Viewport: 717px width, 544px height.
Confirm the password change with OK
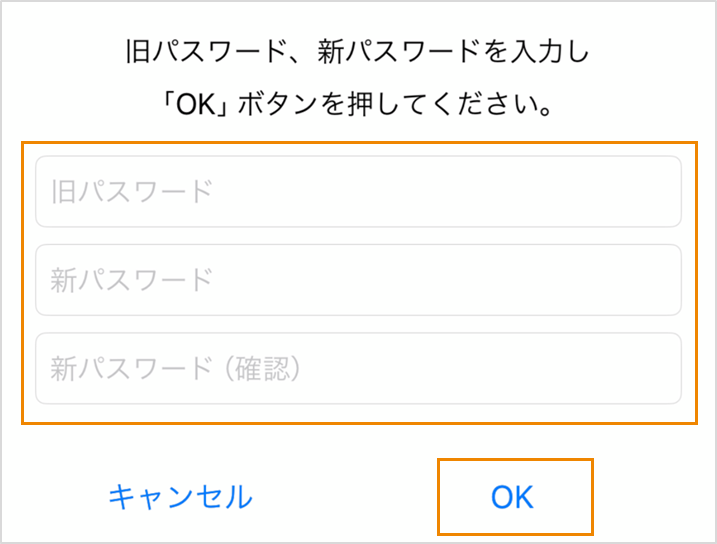514,496
